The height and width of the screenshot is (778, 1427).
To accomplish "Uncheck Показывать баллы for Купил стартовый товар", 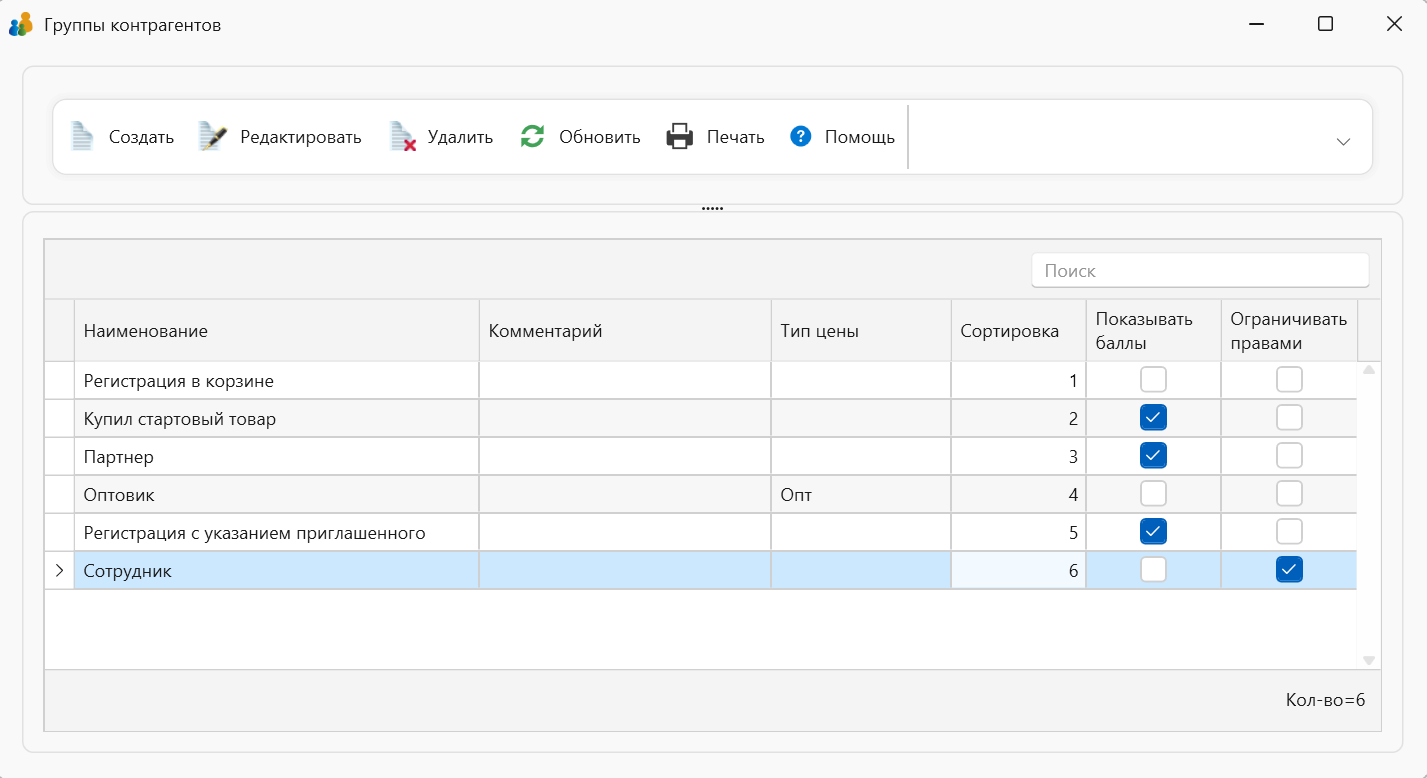I will tap(1154, 418).
